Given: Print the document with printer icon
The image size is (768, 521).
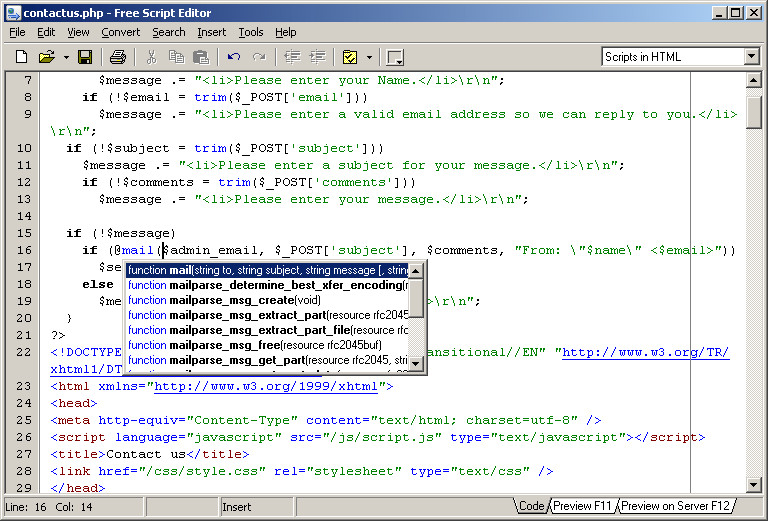Looking at the screenshot, I should coord(118,57).
